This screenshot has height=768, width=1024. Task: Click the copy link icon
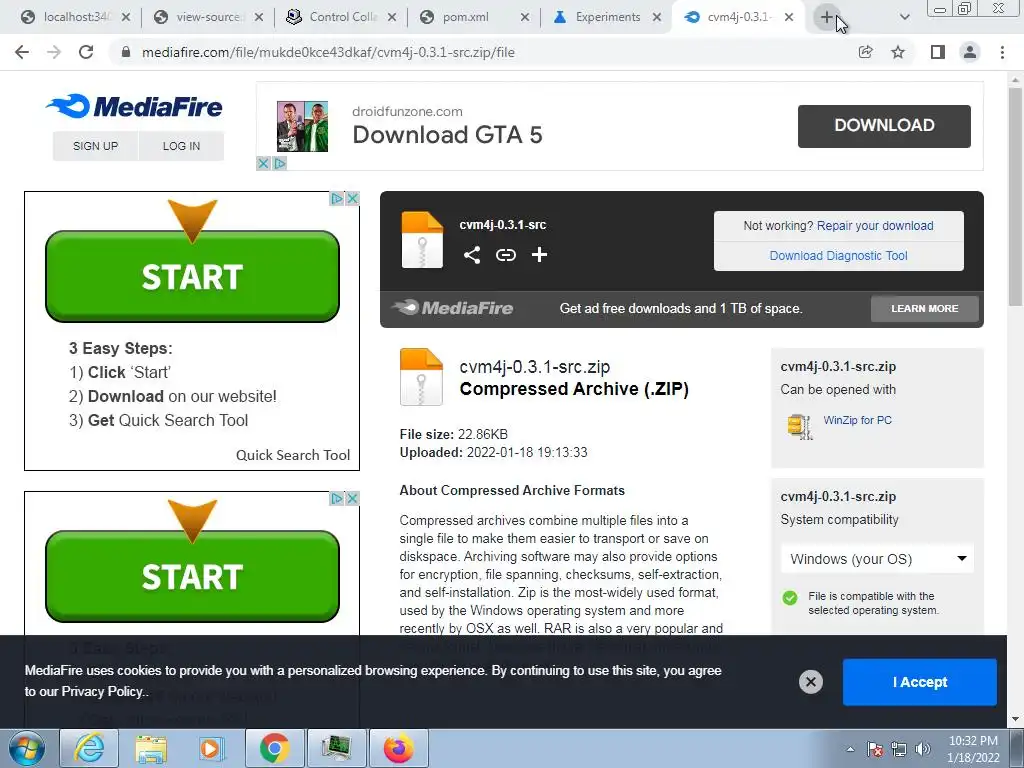[x=506, y=255]
